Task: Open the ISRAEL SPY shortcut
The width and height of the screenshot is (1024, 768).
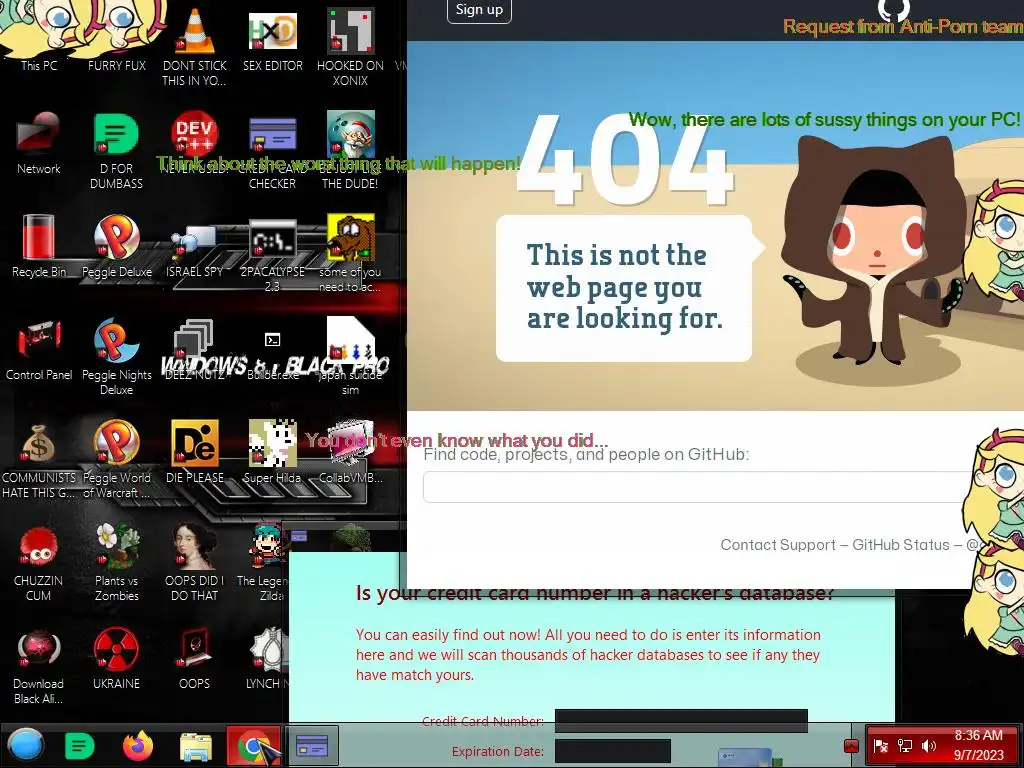Action: 195,251
